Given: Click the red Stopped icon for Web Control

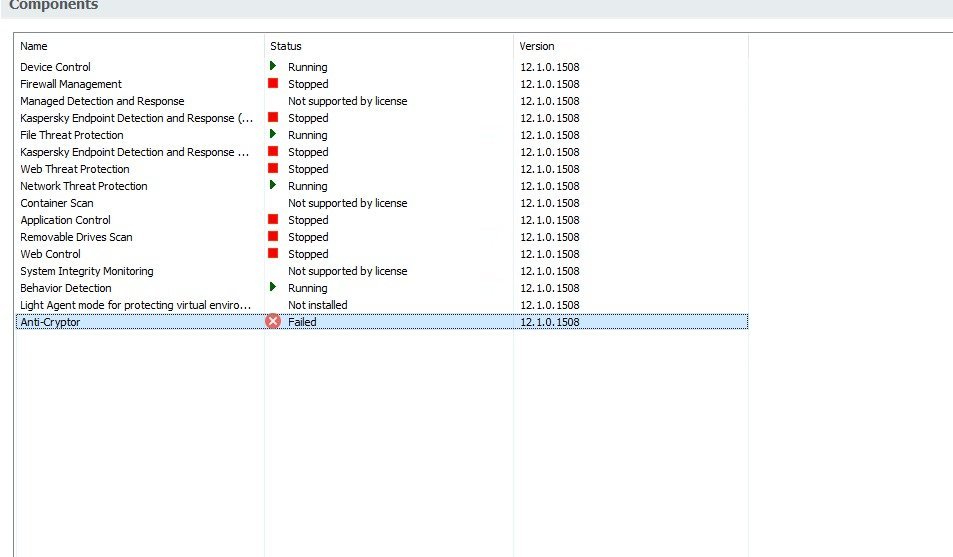Looking at the screenshot, I should 273,253.
